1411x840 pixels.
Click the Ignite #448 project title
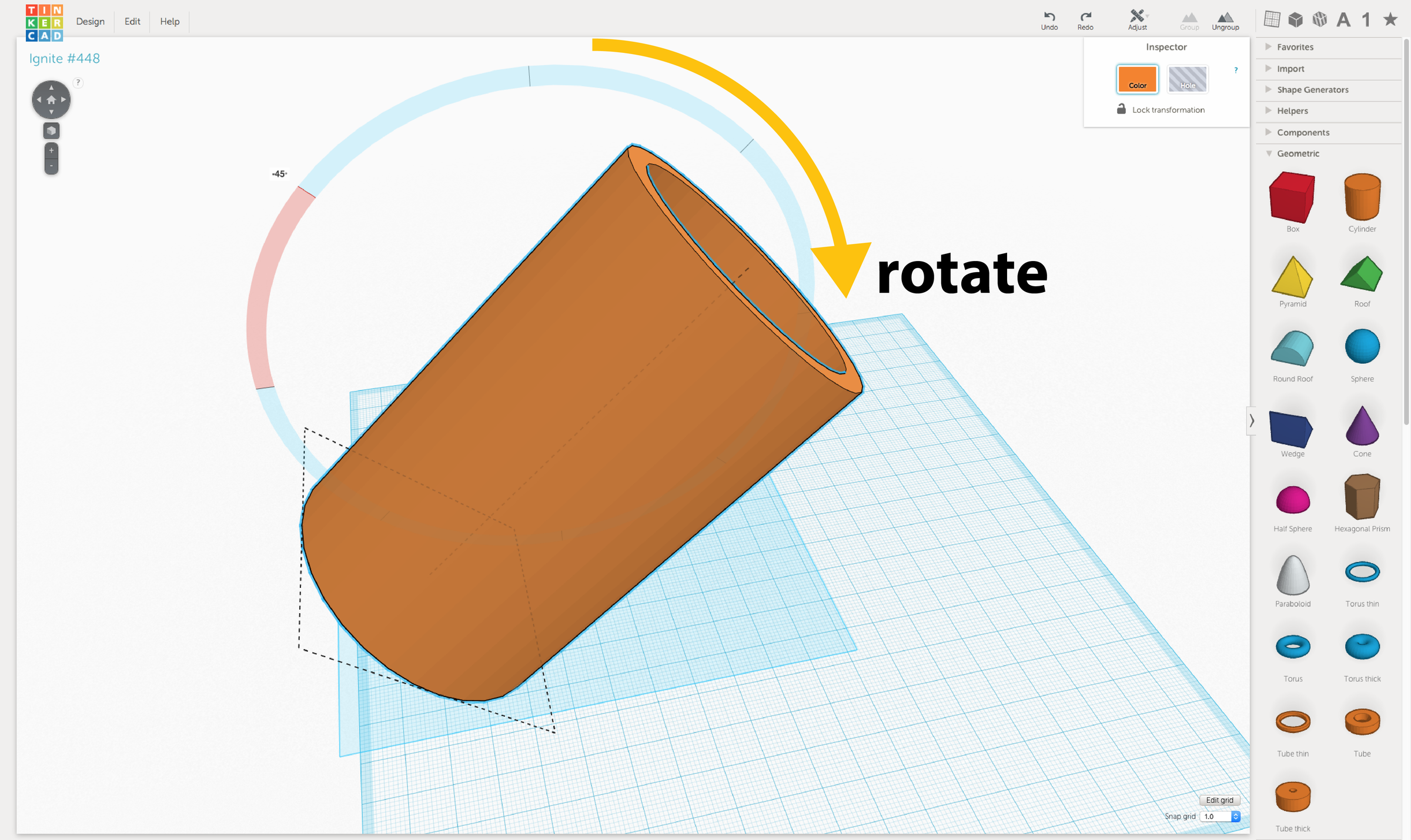pos(65,58)
